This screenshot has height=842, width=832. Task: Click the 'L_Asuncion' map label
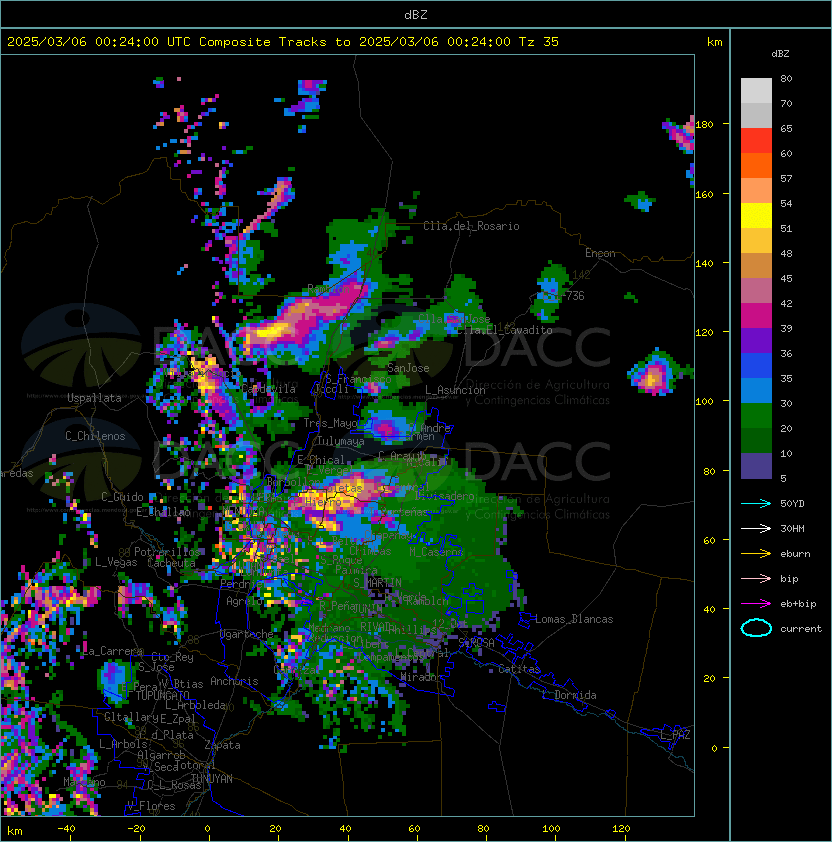455,390
